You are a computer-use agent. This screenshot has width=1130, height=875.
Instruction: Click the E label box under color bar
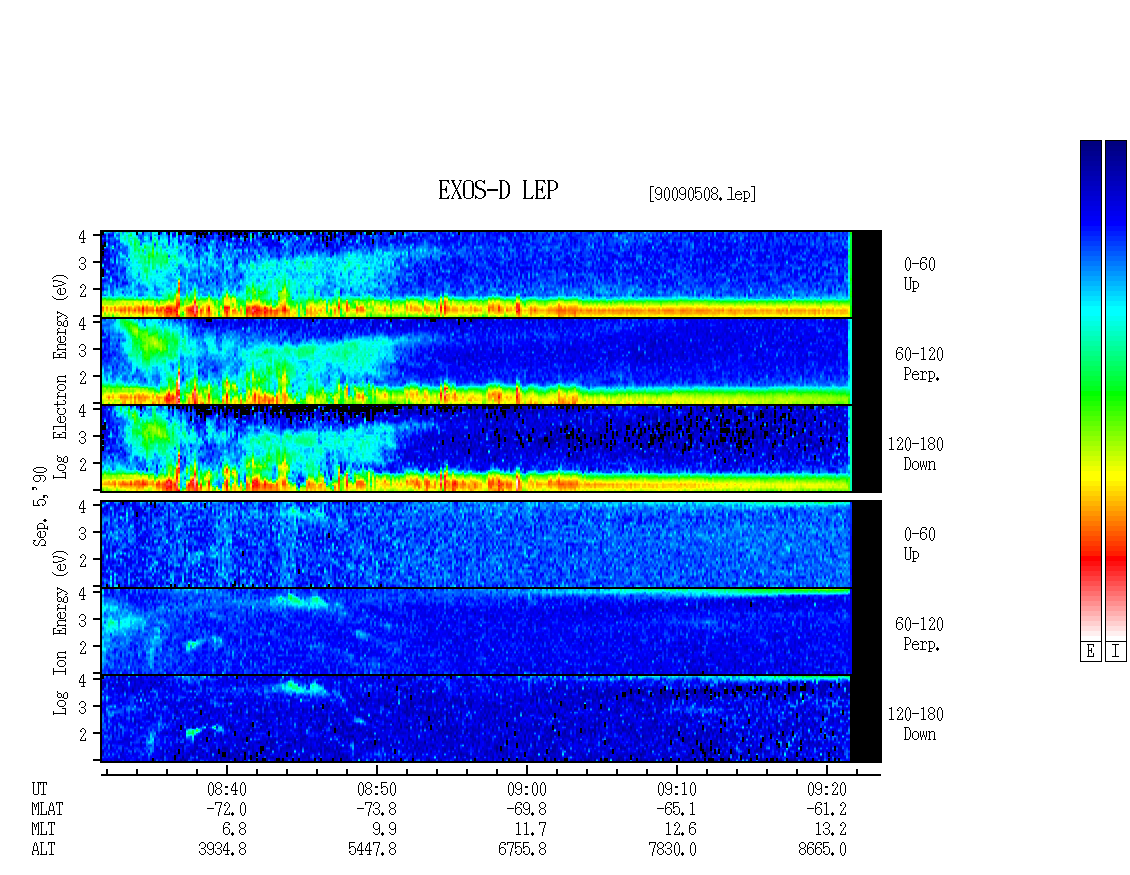1090,651
